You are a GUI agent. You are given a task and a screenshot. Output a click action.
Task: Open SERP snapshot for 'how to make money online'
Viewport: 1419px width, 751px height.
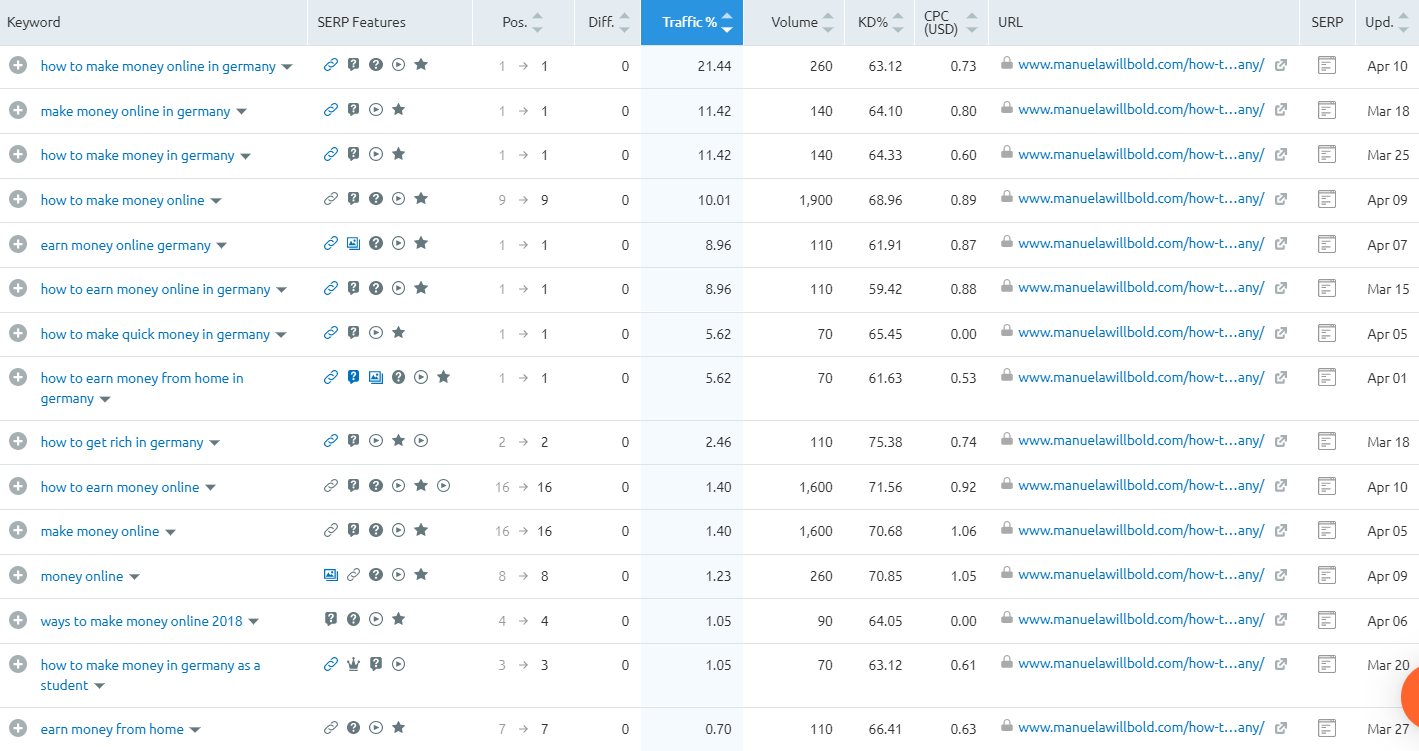(1327, 199)
